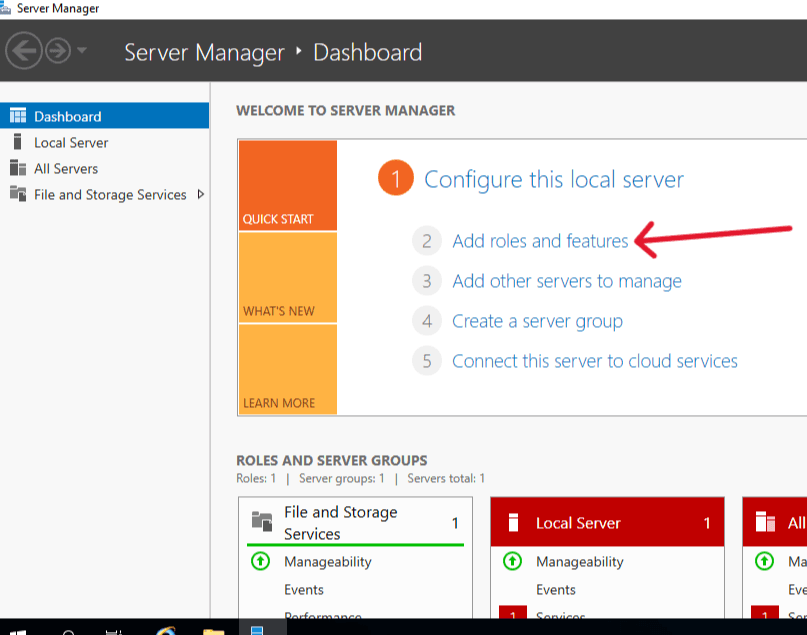Click the Dashboard grid icon in sidebar
This screenshot has width=807, height=635.
click(x=18, y=115)
